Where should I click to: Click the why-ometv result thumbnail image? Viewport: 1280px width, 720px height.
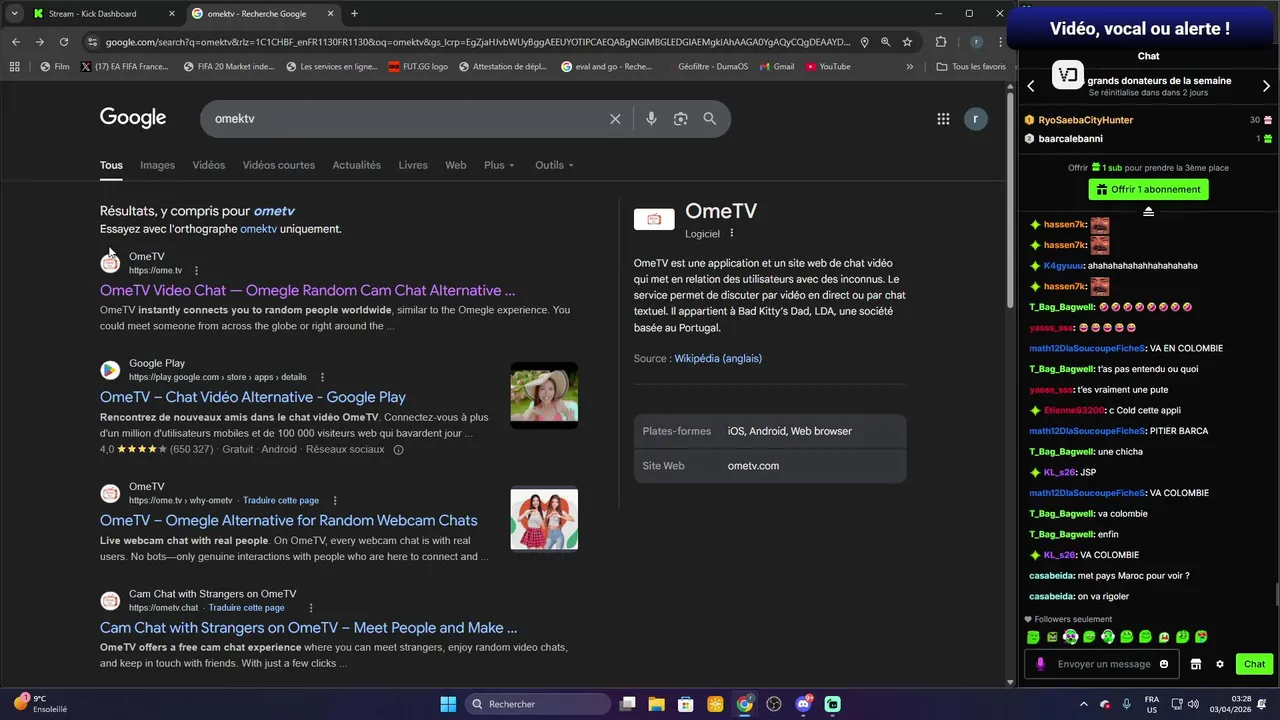544,519
